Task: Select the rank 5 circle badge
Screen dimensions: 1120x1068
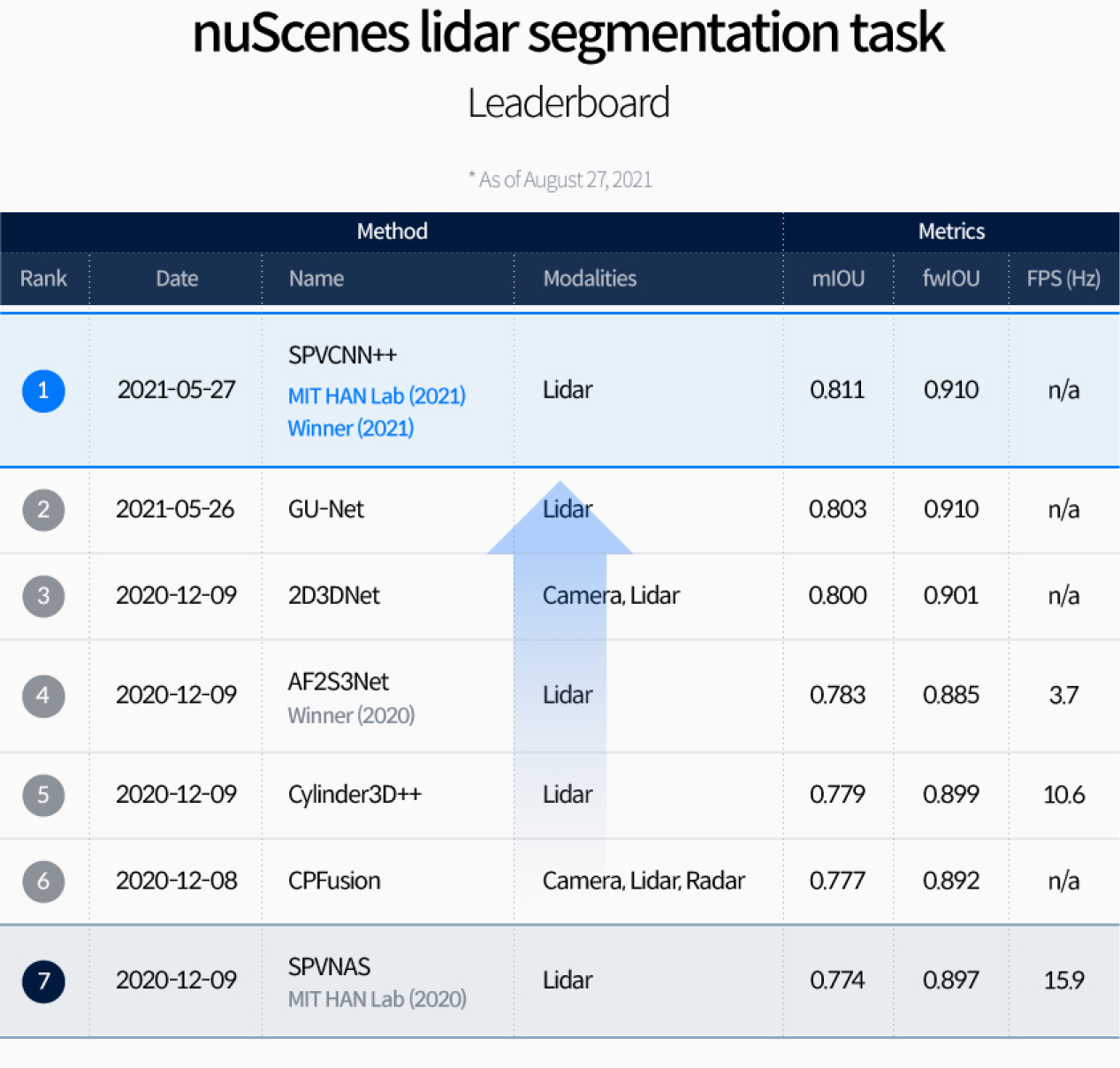Action: pos(43,795)
